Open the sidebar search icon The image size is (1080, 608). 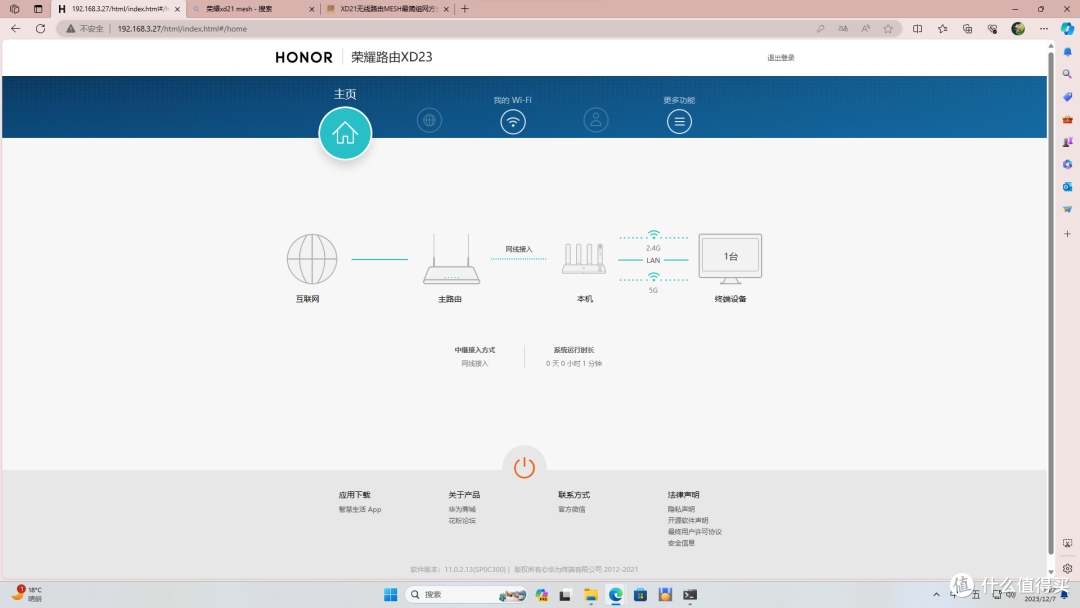[x=1067, y=74]
